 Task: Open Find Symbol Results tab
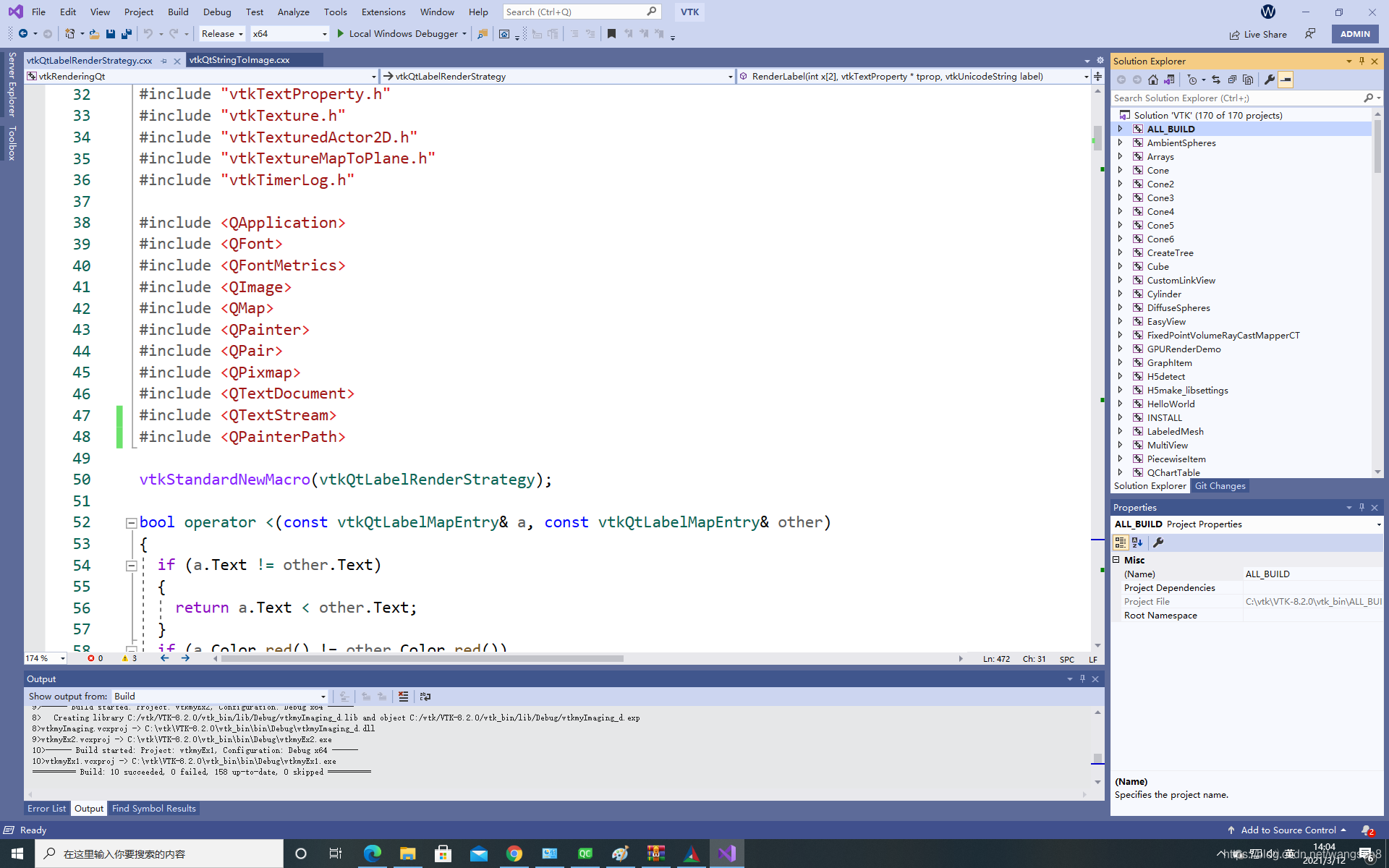point(154,809)
